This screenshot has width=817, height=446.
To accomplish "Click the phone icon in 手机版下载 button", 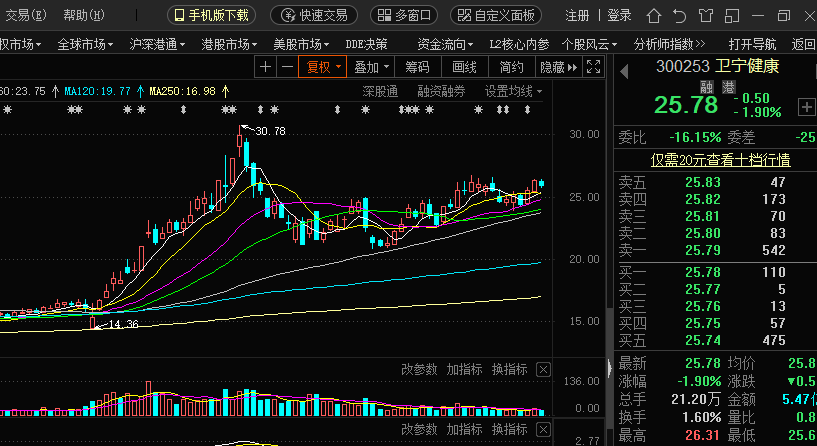I will [179, 16].
